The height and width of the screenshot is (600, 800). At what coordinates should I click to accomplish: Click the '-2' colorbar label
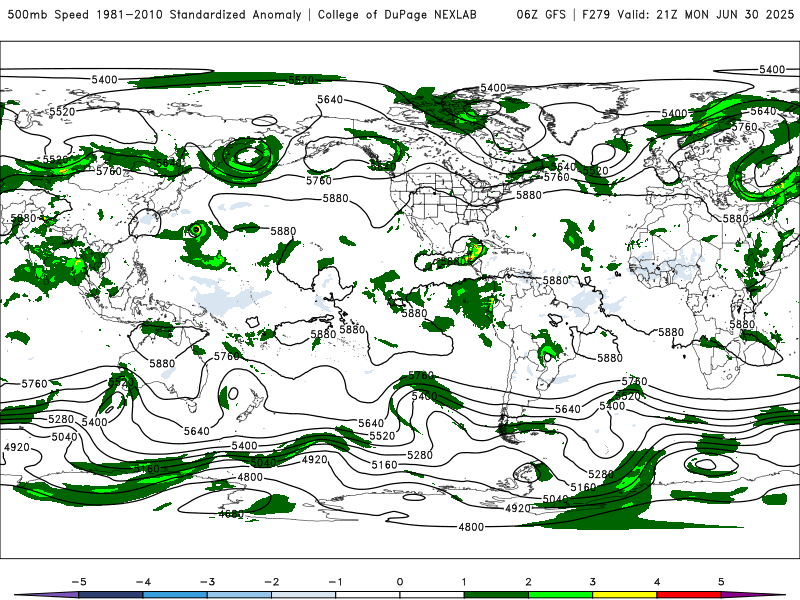pyautogui.click(x=271, y=582)
